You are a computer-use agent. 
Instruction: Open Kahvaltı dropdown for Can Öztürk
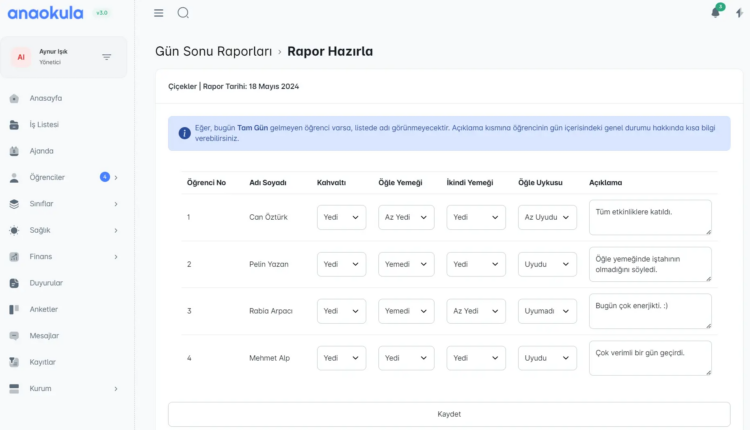341,217
